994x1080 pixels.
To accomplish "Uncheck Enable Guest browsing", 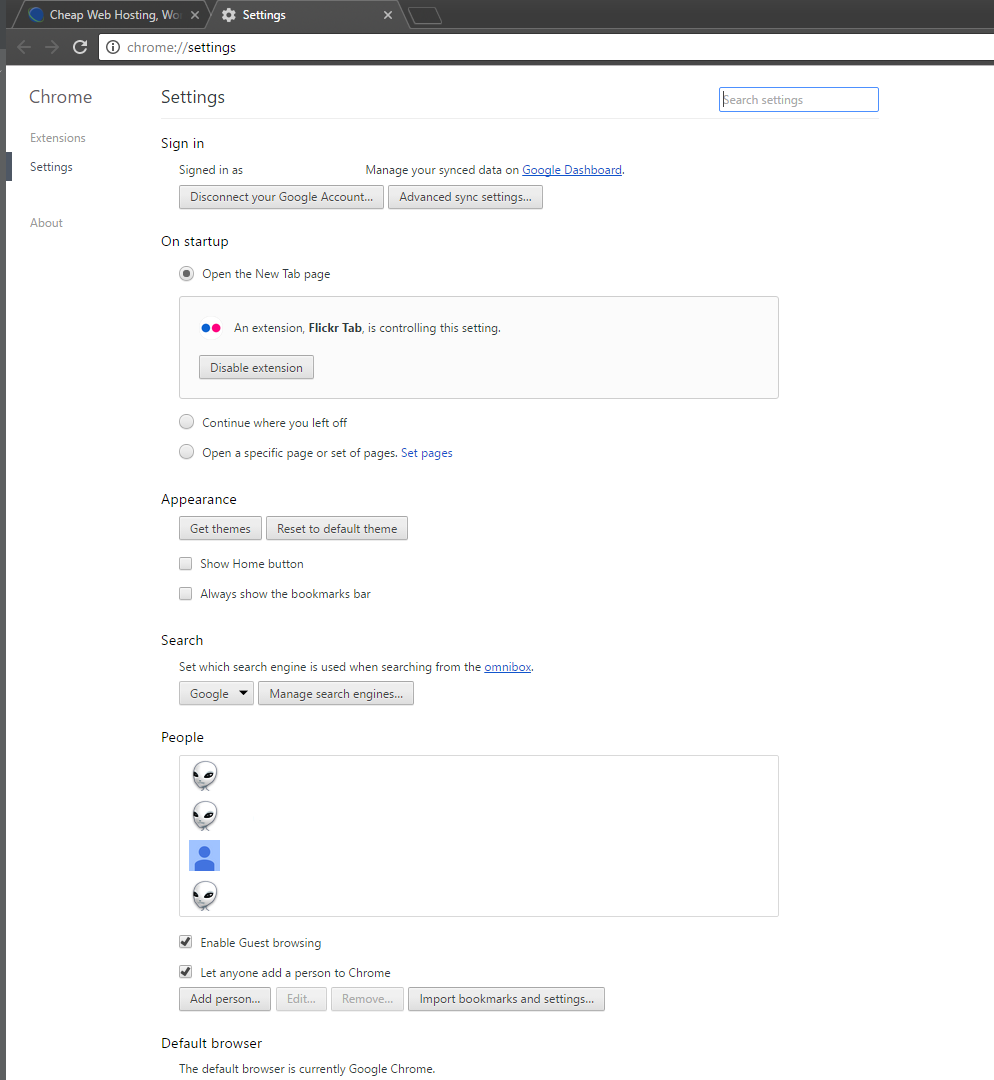I will pyautogui.click(x=185, y=942).
